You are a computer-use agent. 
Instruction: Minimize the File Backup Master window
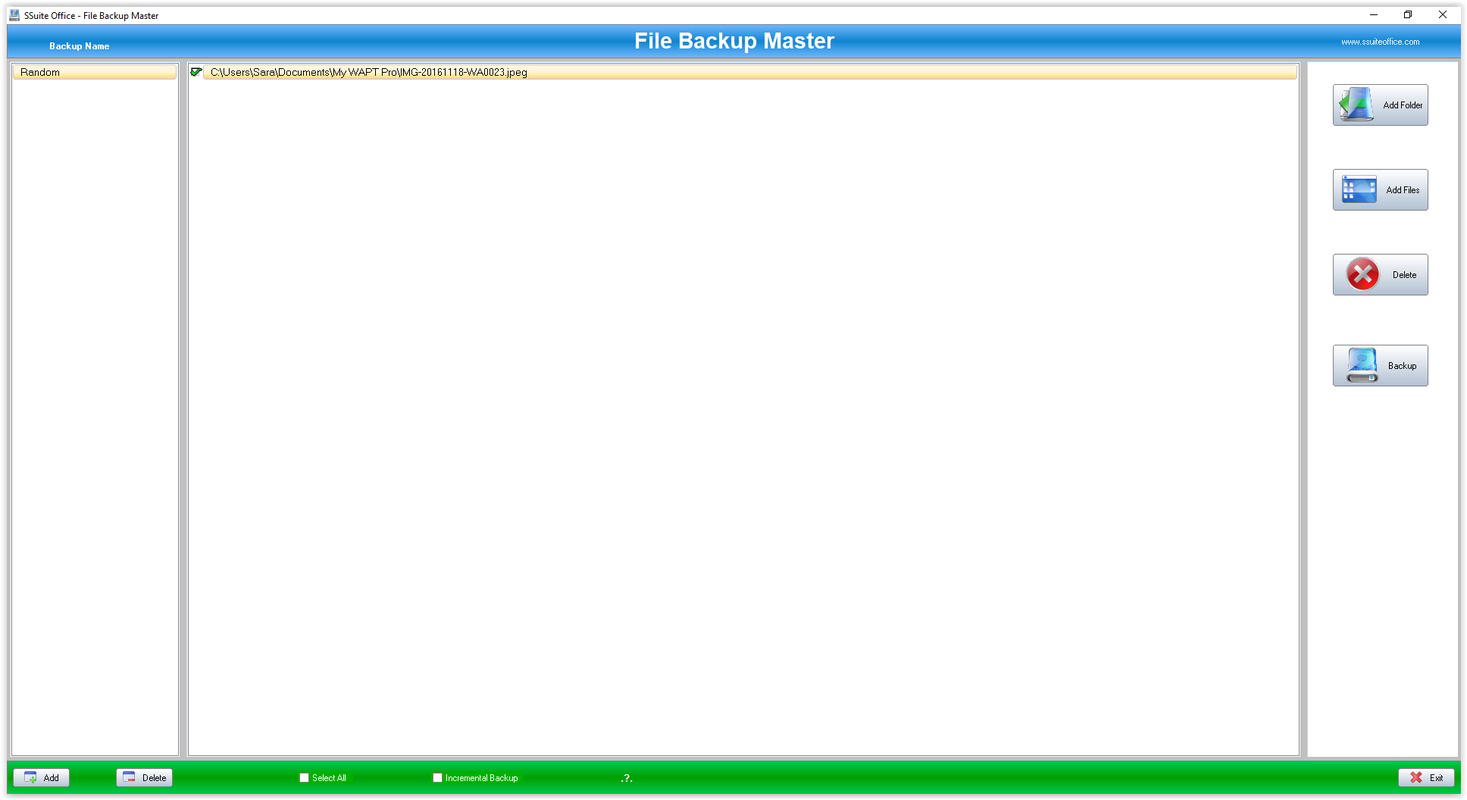point(1374,15)
